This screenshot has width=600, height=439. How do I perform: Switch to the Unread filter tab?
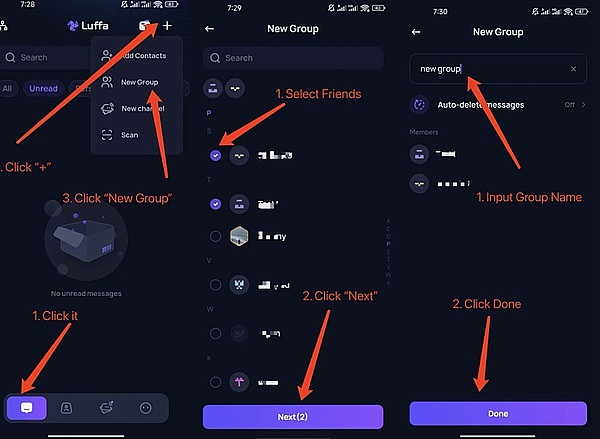(x=44, y=88)
